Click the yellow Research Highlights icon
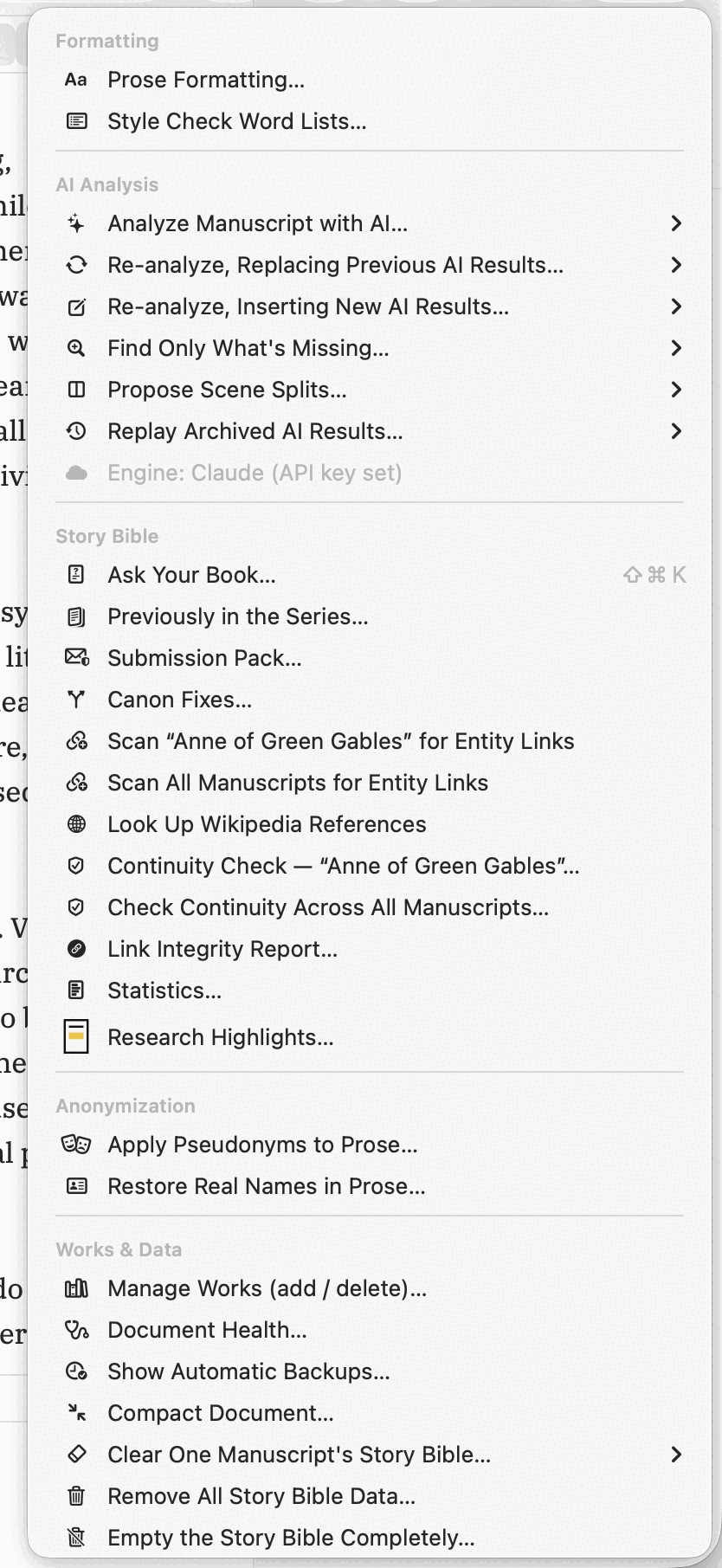Screen dimensions: 722x1568 76,1036
